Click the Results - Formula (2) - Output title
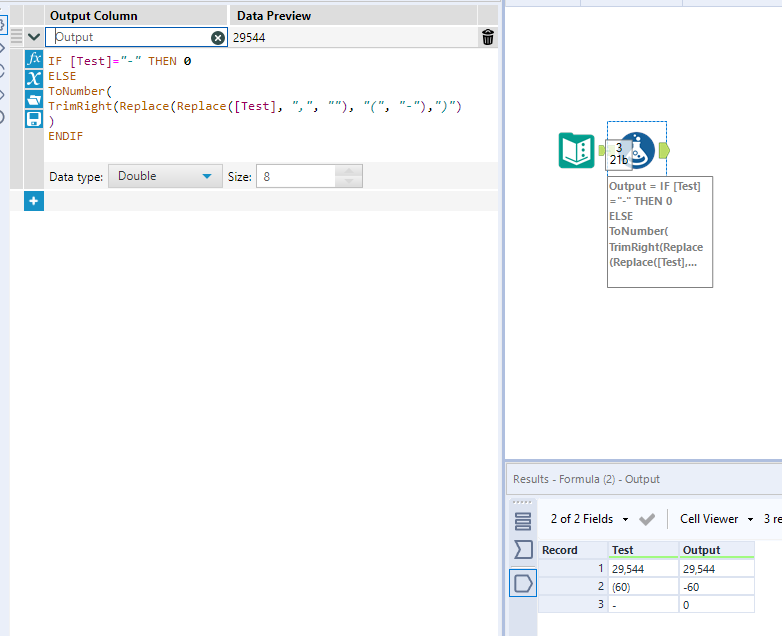The image size is (782, 636). pyautogui.click(x=586, y=479)
